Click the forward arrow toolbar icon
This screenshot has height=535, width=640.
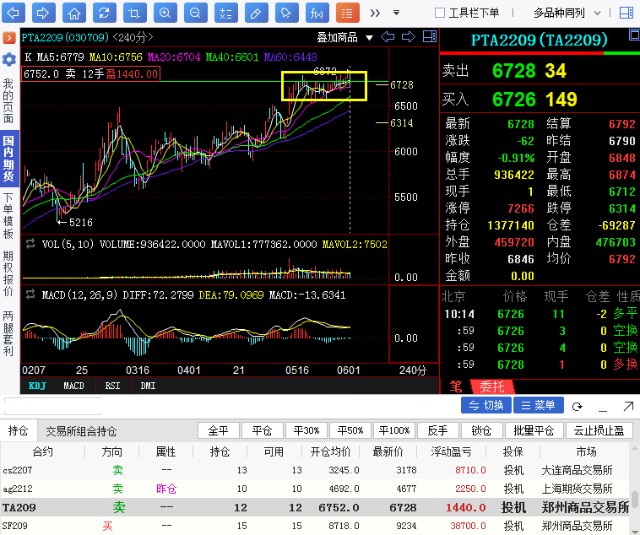coord(43,13)
